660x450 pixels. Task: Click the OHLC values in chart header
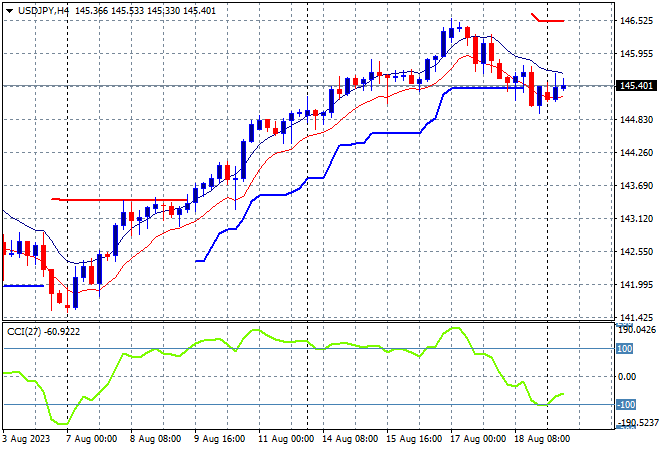(x=145, y=11)
